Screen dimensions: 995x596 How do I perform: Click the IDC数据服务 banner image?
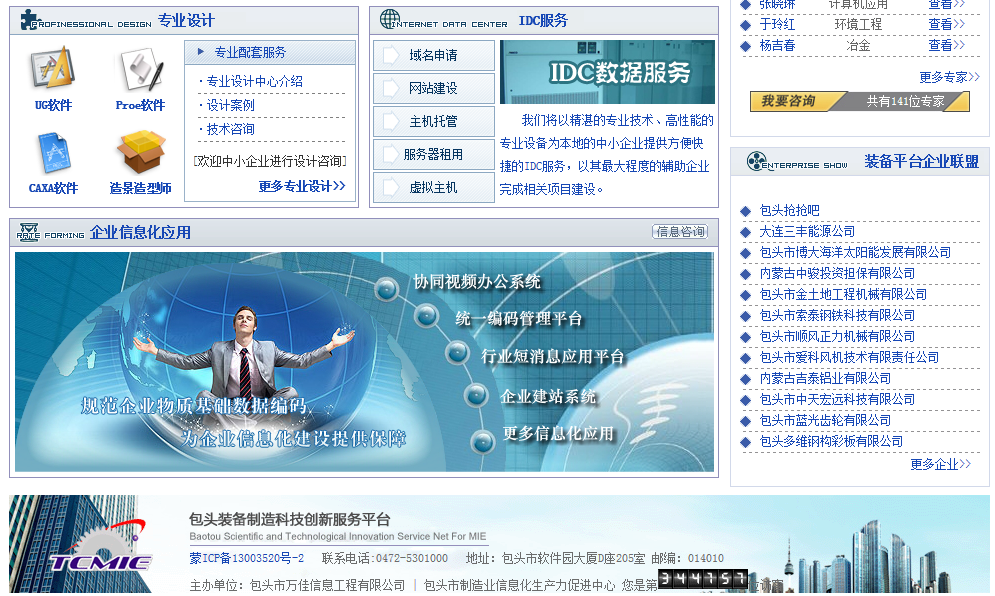[607, 72]
